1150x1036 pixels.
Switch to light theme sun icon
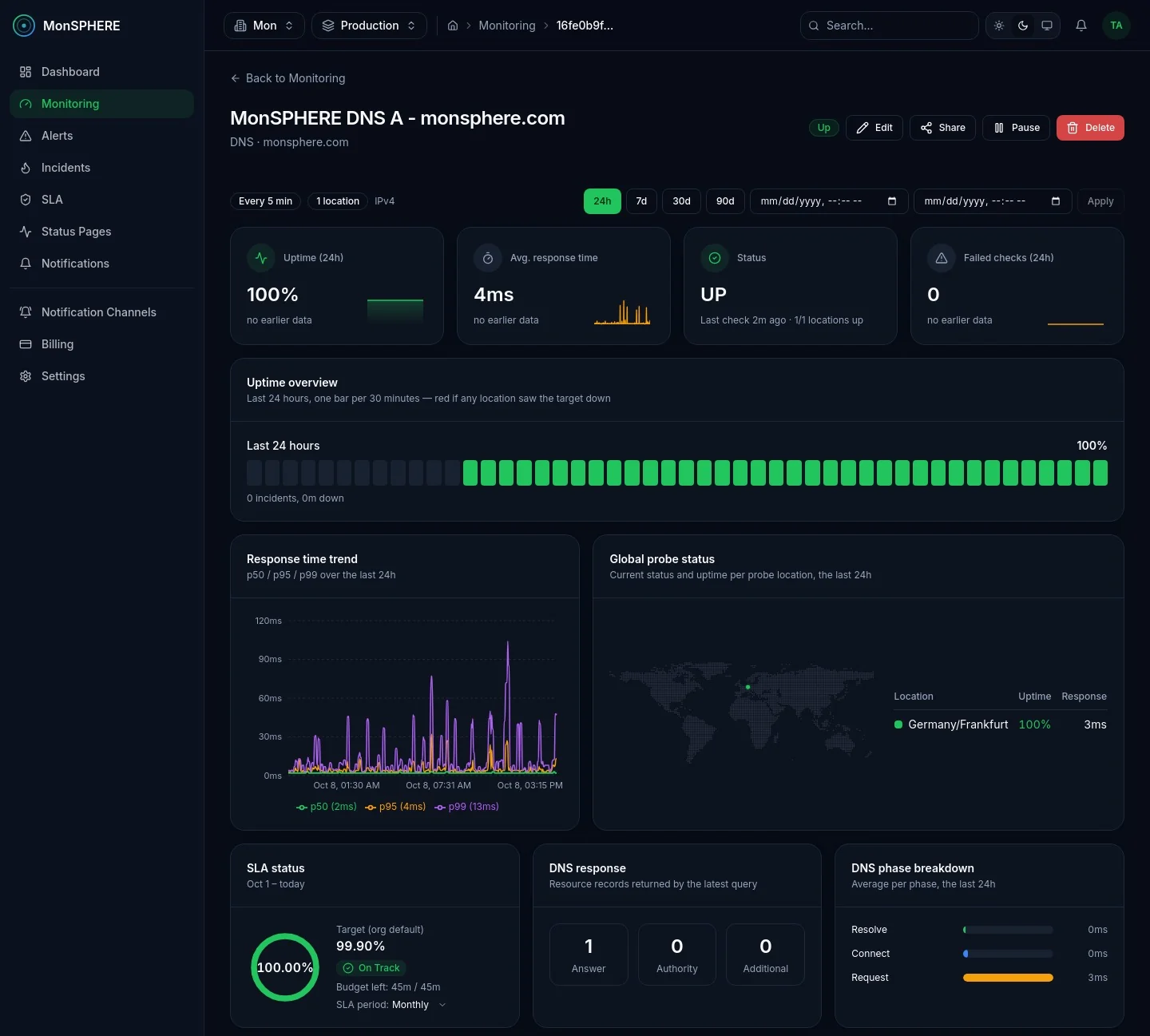tap(999, 26)
